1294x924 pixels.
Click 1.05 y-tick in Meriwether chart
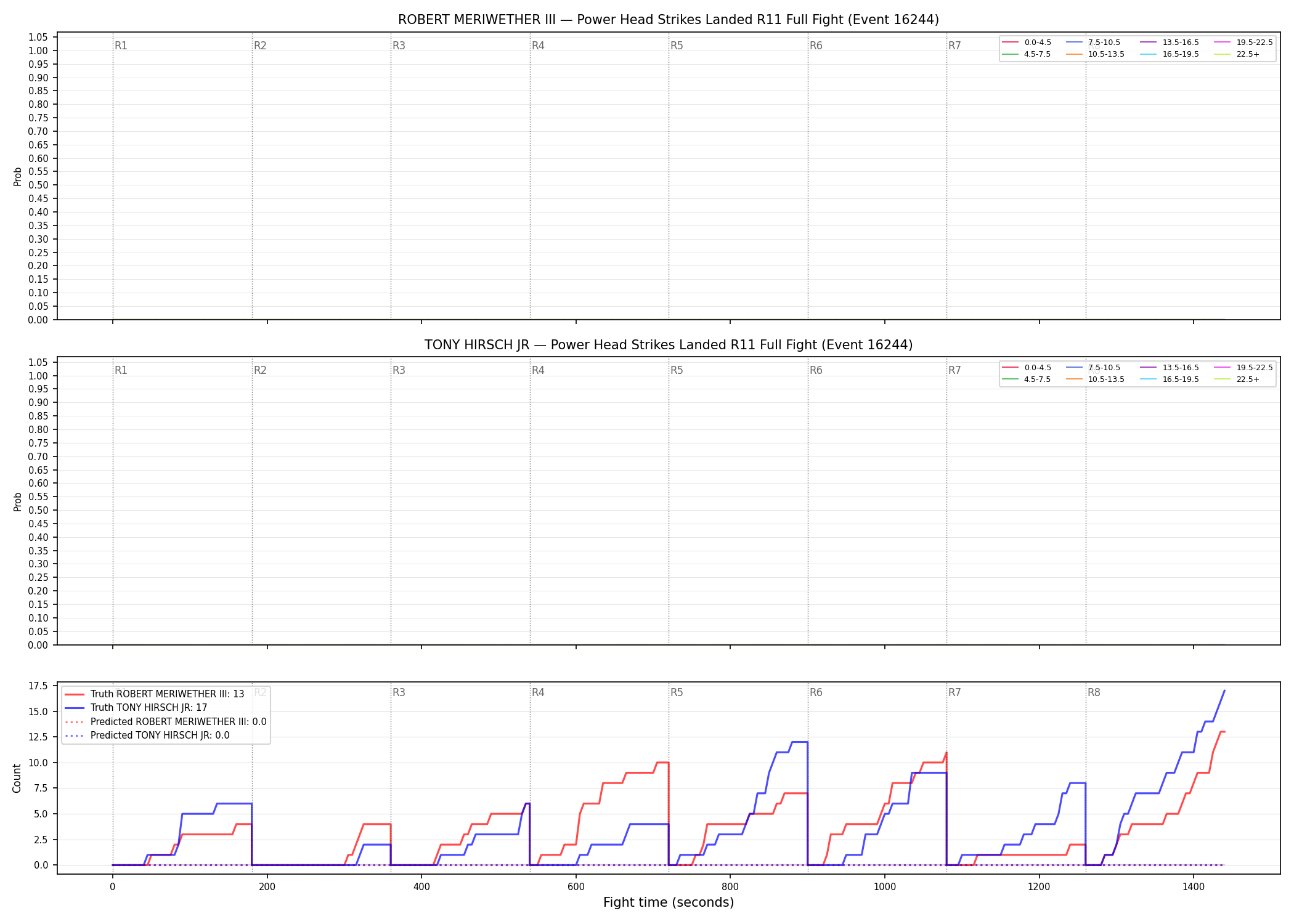pos(38,38)
